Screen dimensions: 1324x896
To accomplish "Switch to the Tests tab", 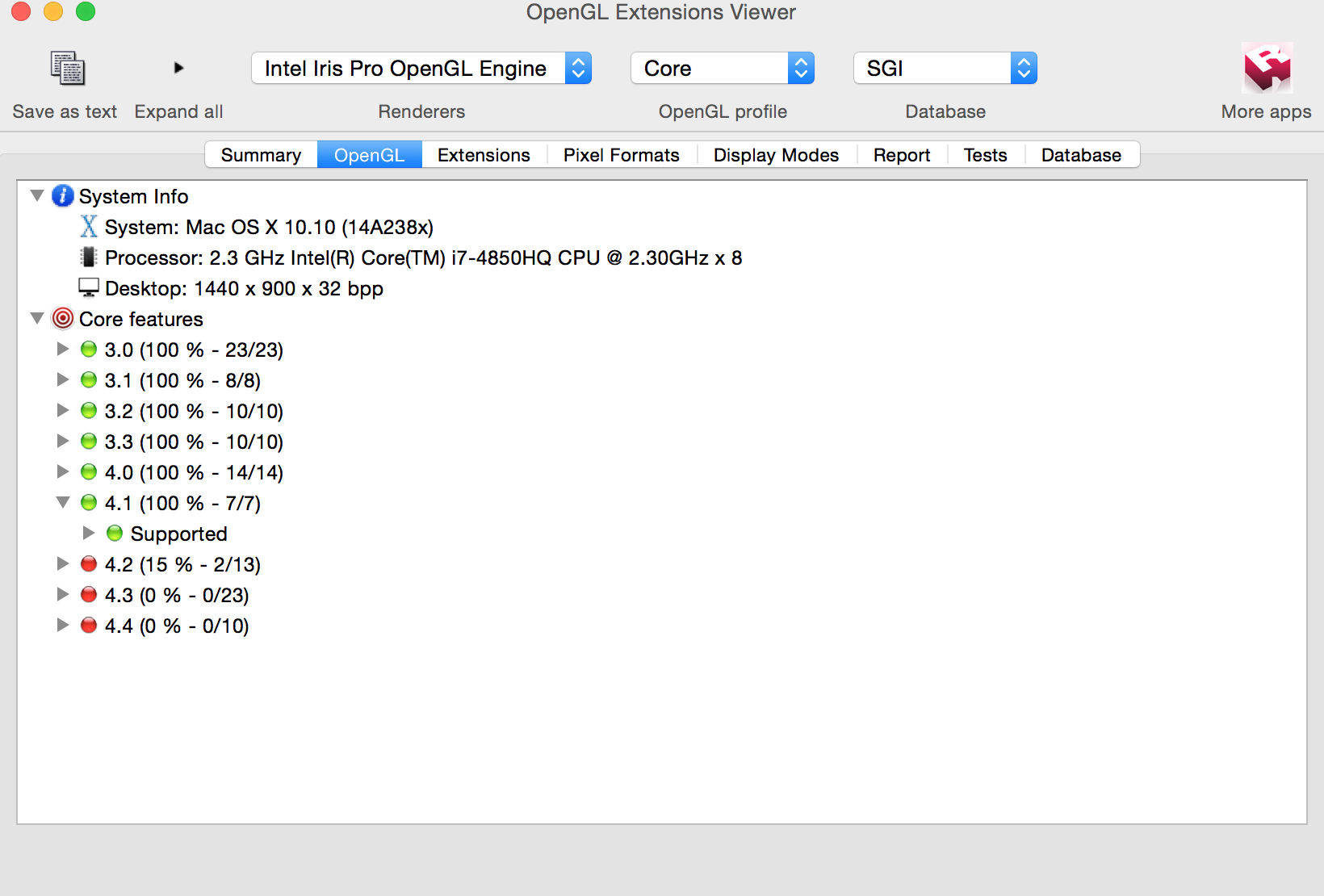I will [x=986, y=155].
